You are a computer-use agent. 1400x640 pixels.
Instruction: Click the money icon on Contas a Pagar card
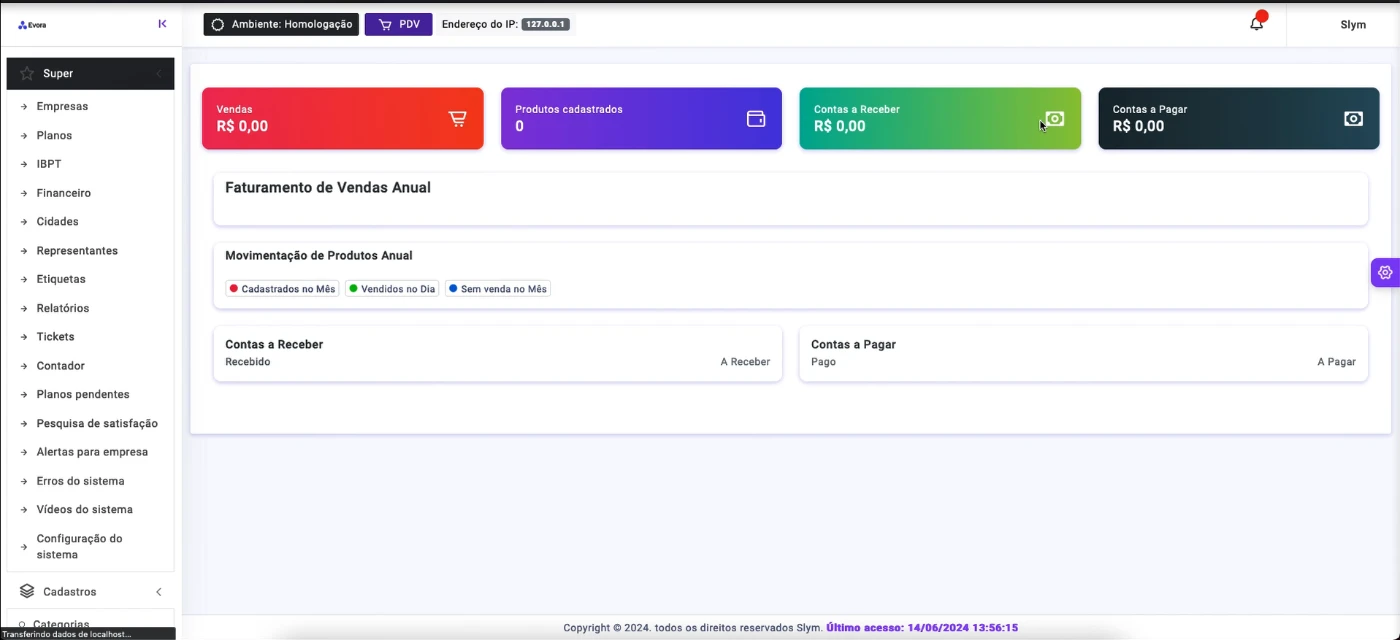pyautogui.click(x=1353, y=119)
